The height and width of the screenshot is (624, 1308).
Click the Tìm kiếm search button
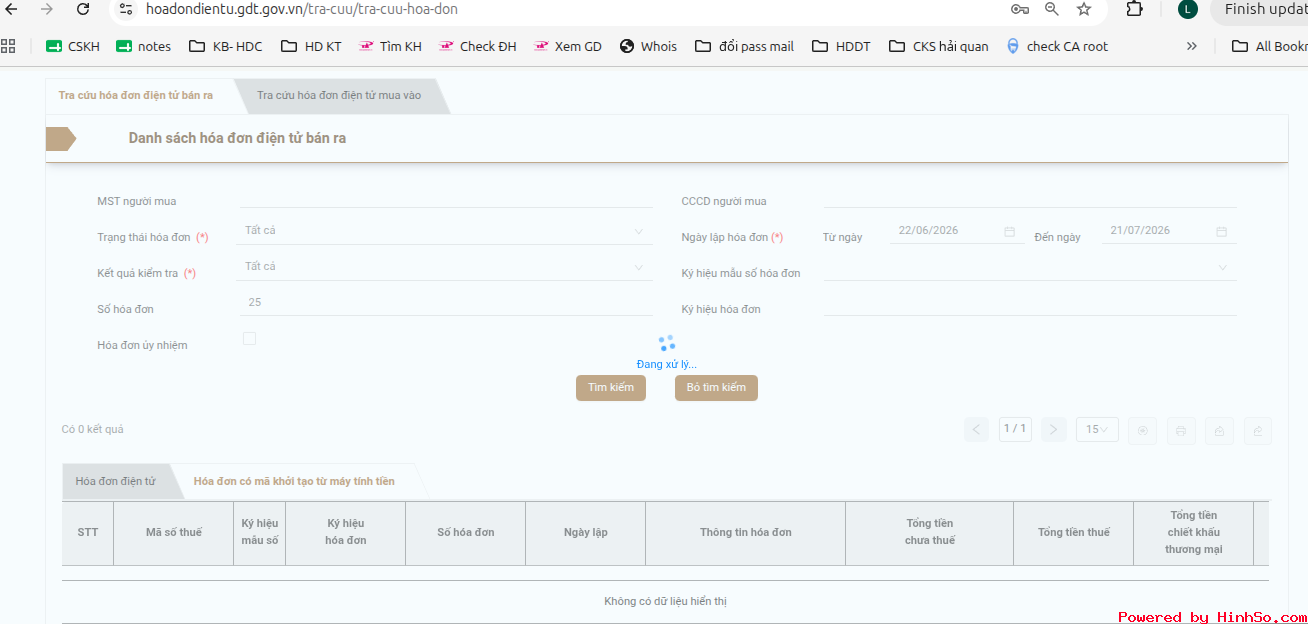point(611,388)
